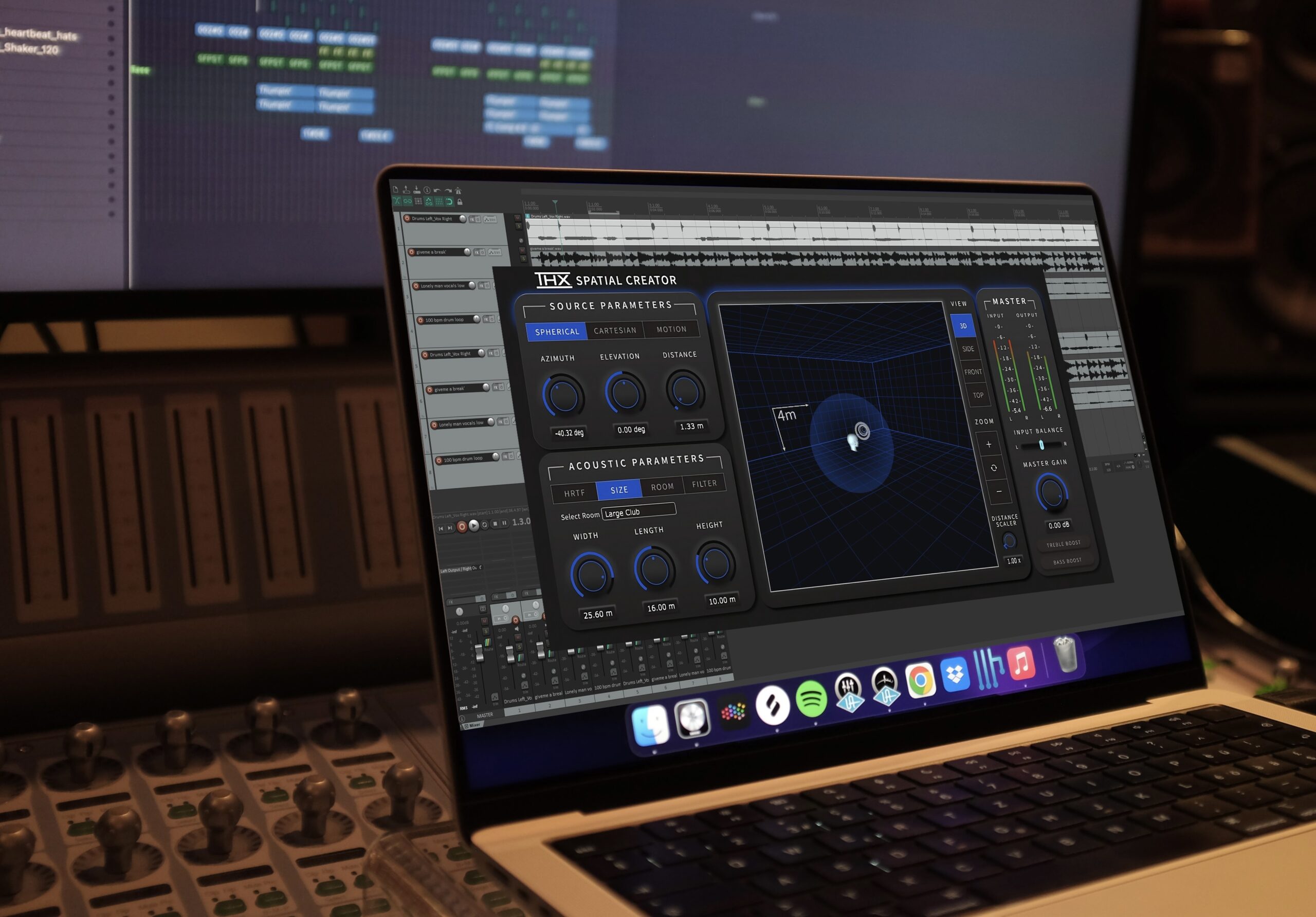This screenshot has height=917, width=1316.
Task: Click the master gain value 0.00 dB
Action: (1058, 525)
